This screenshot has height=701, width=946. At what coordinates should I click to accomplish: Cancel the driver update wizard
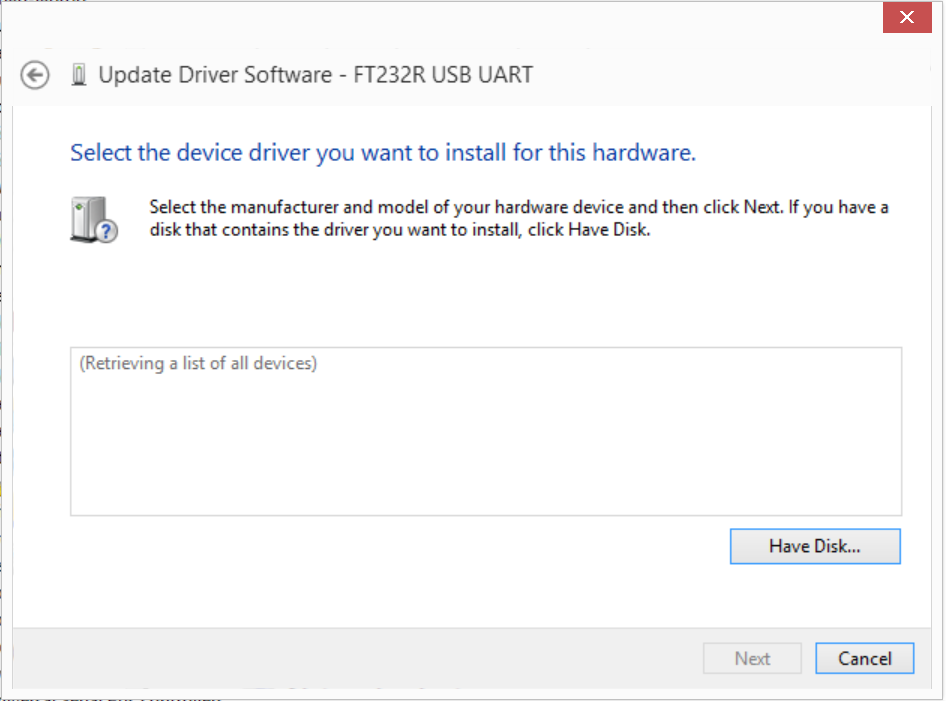865,658
